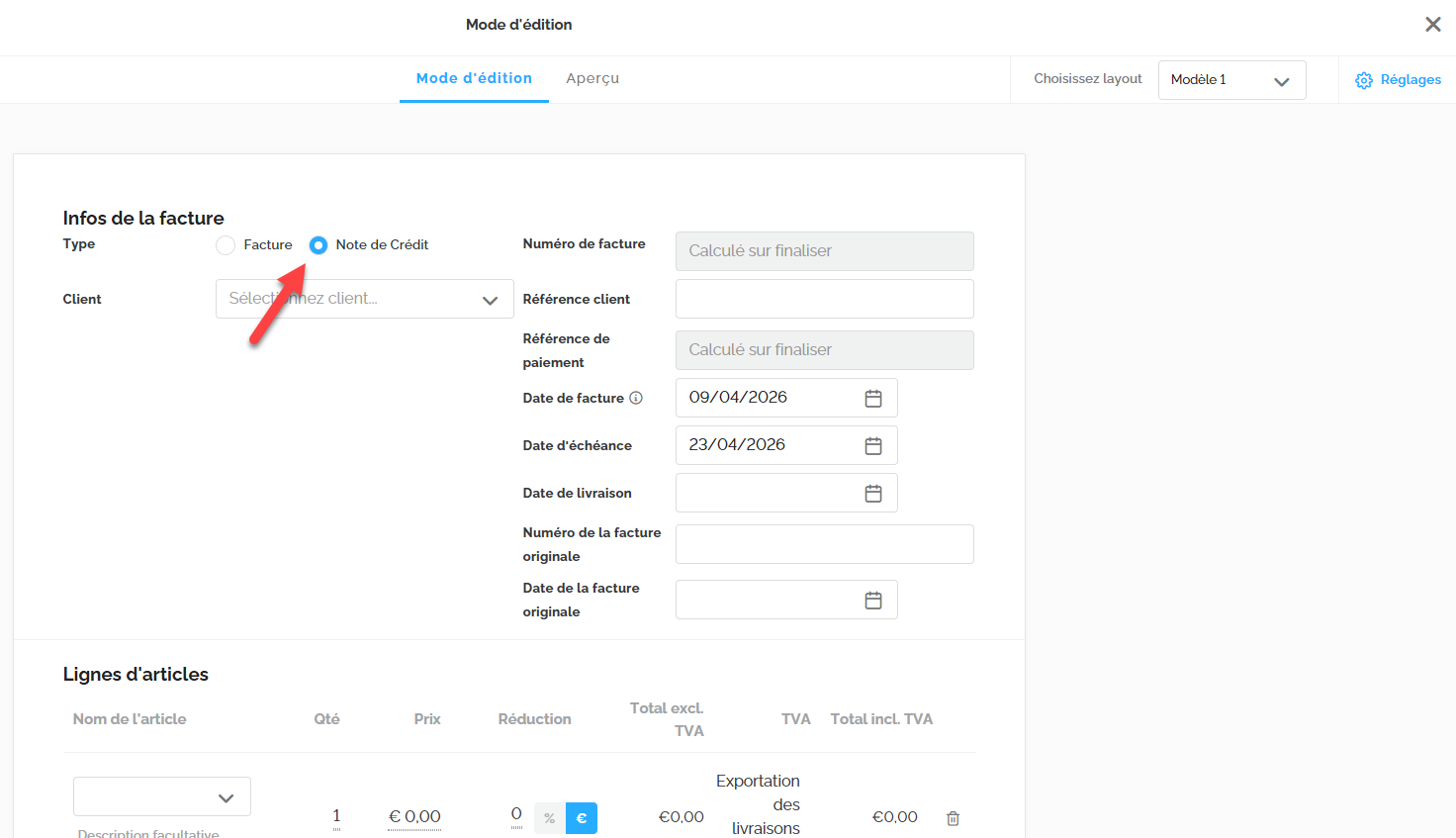Close the edit mode dialog
Viewport: 1456px width, 838px height.
(1432, 25)
